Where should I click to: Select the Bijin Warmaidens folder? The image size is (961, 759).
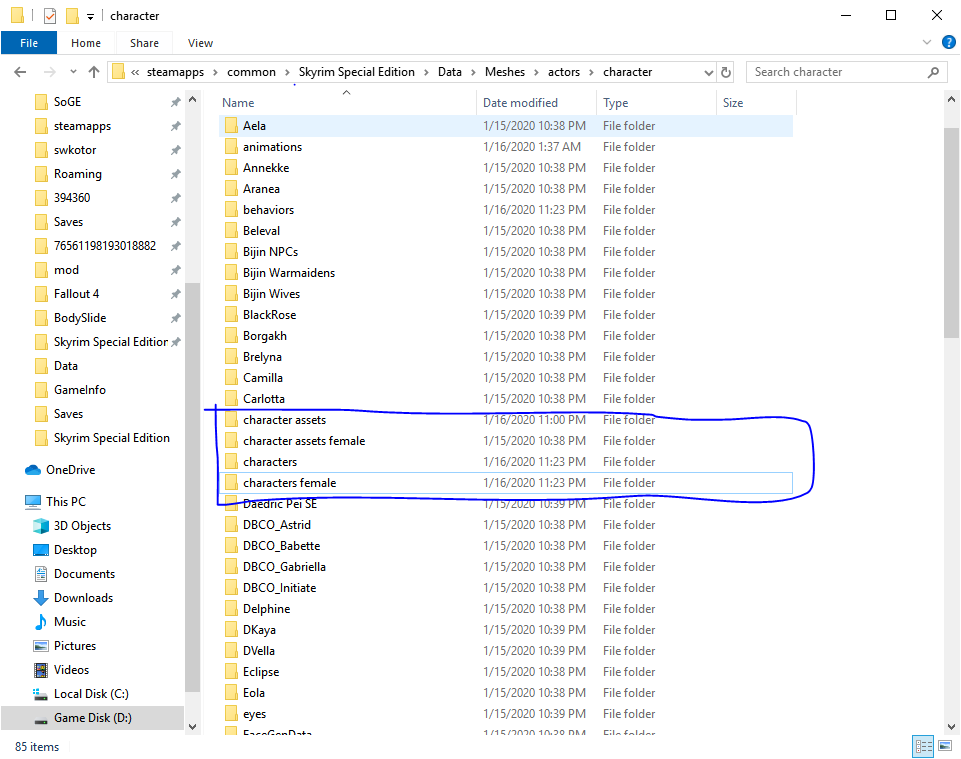(x=506, y=273)
